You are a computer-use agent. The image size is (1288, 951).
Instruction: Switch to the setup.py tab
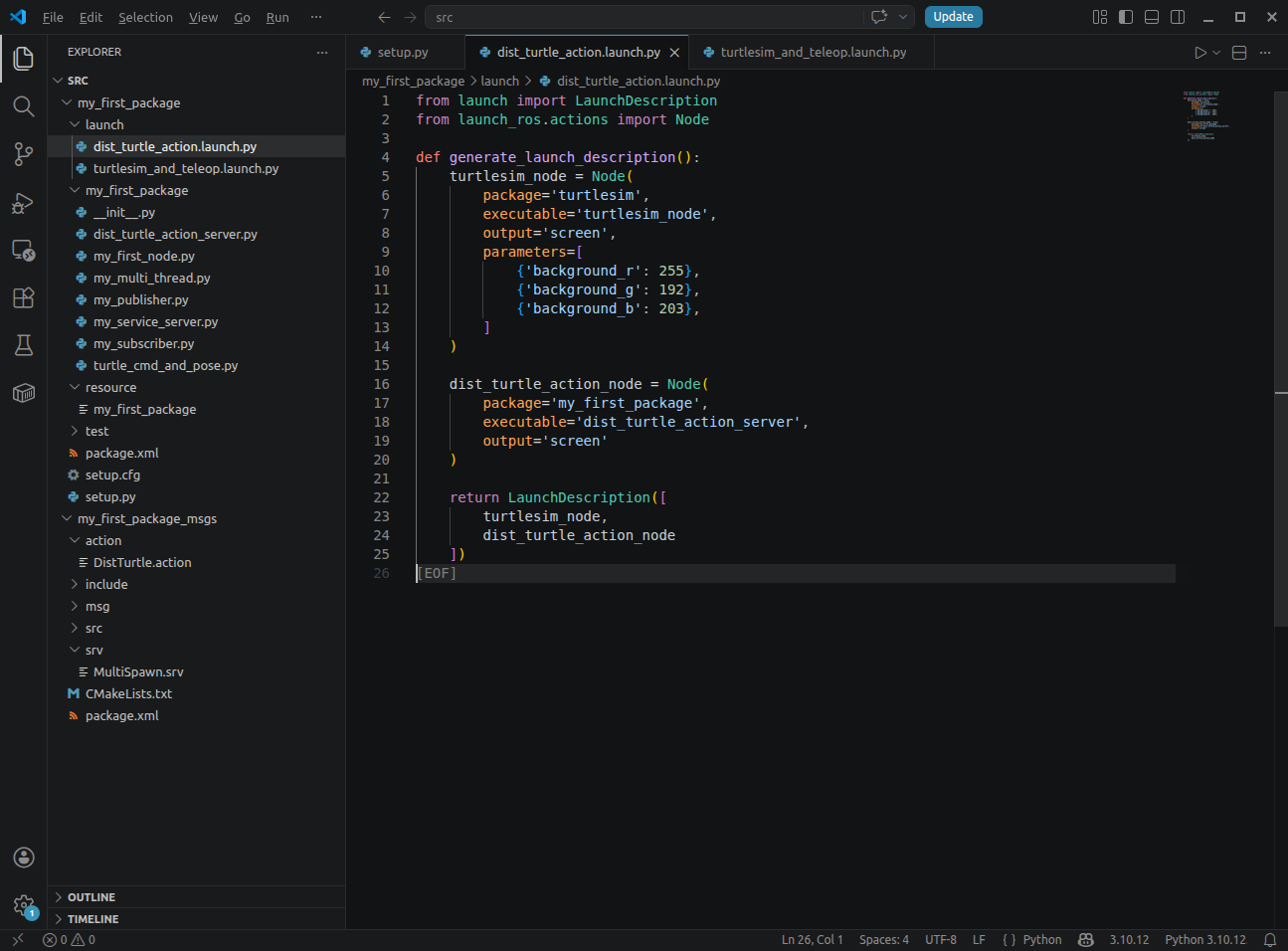click(x=406, y=53)
